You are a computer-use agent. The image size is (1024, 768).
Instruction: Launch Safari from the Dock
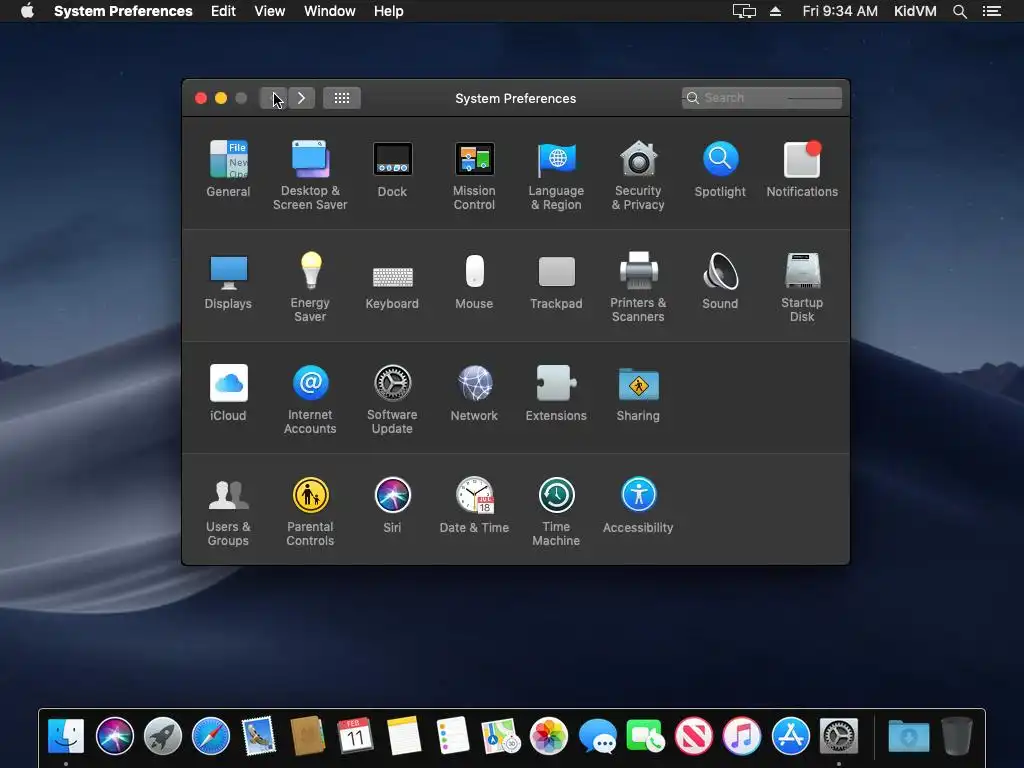point(211,736)
